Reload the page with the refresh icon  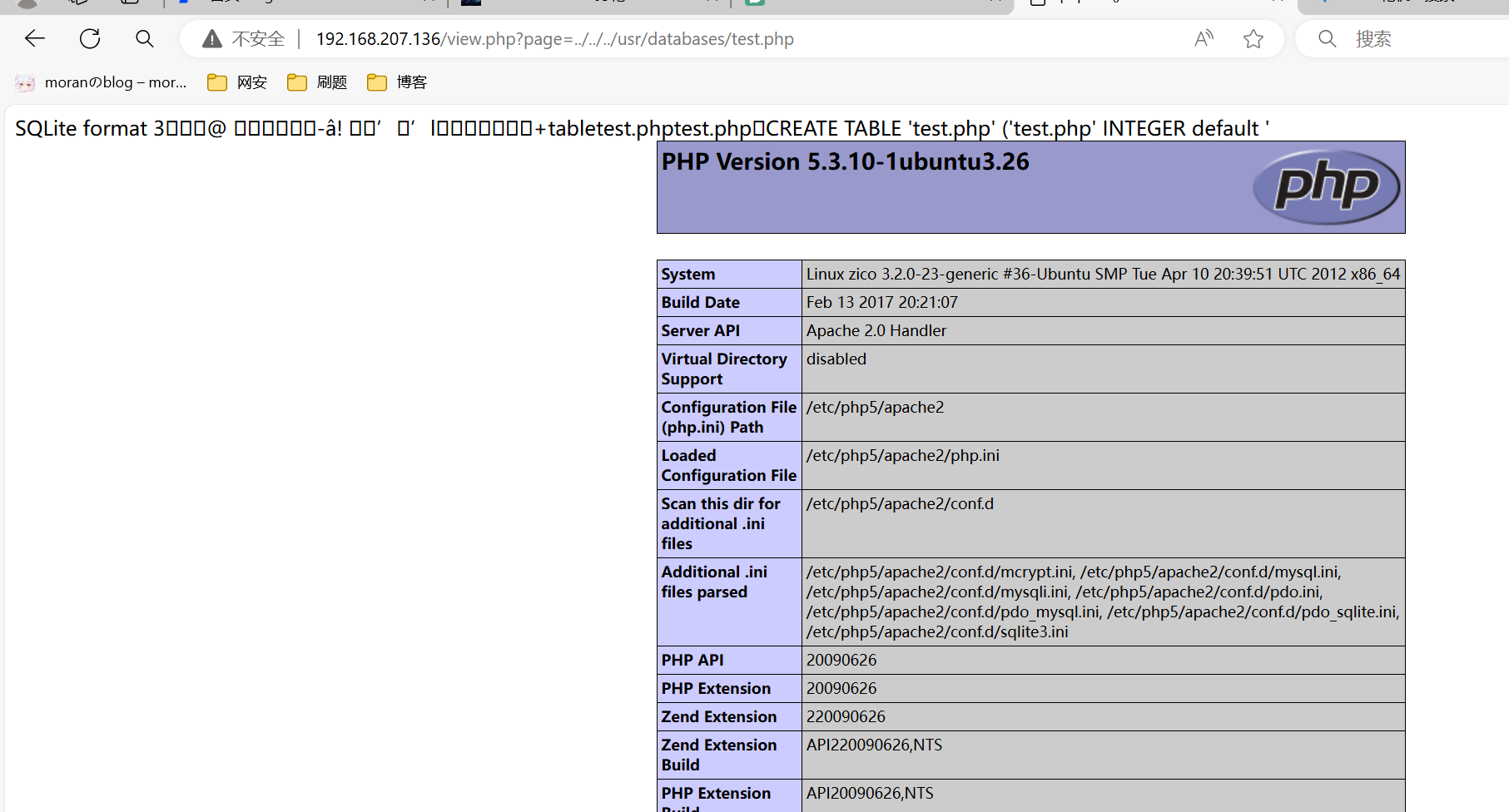tap(90, 38)
